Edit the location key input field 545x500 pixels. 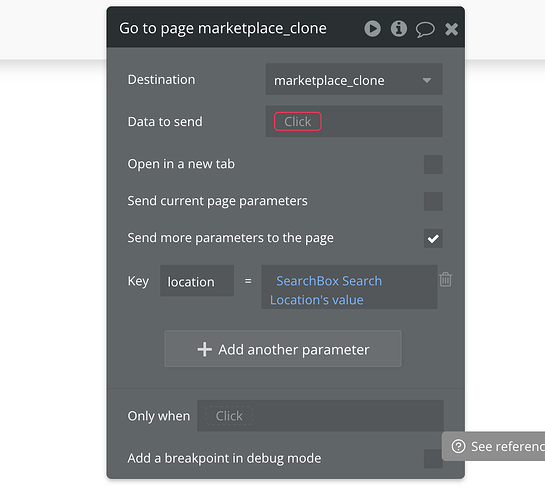click(197, 281)
